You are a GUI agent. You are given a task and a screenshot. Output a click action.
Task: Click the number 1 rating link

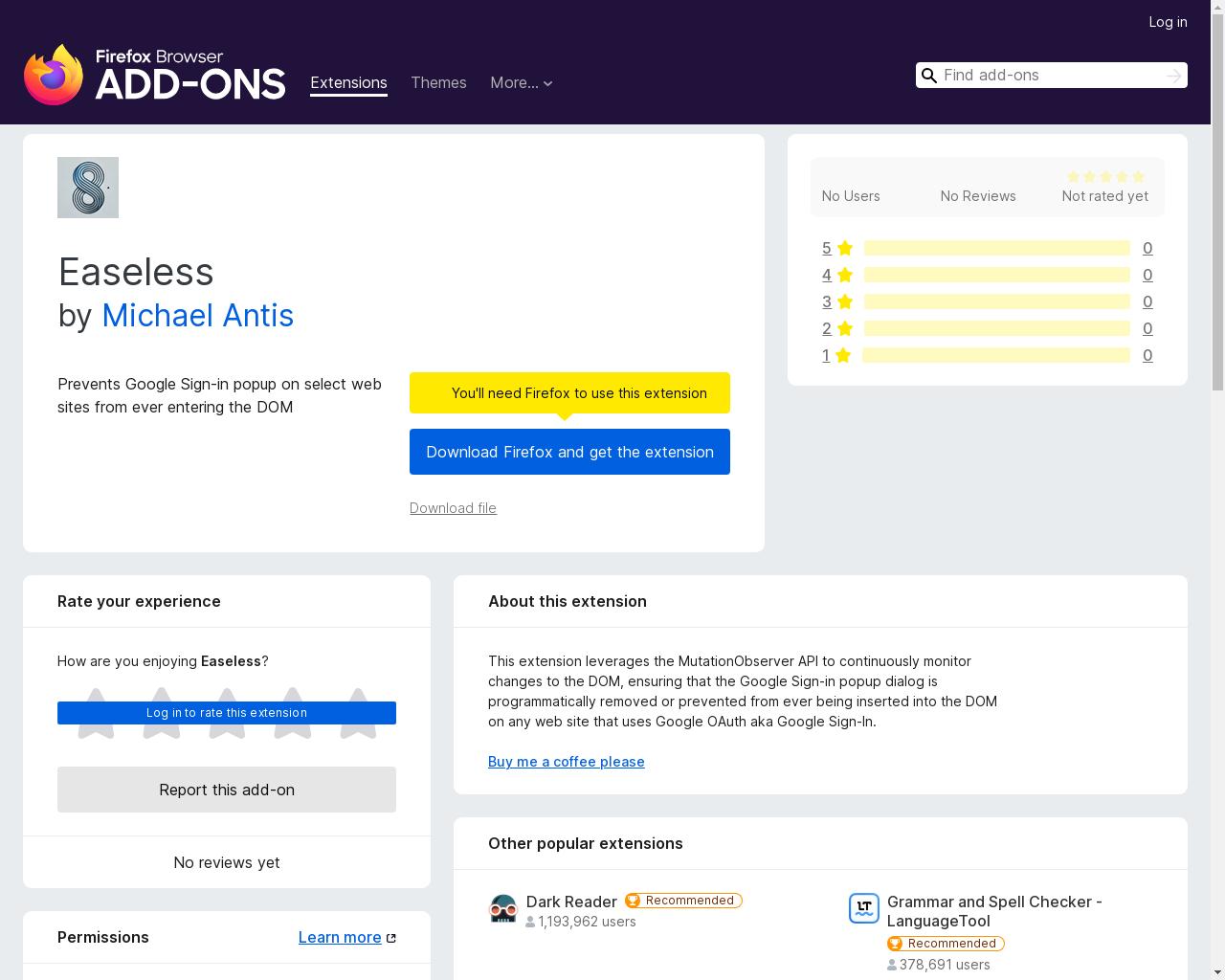826,355
